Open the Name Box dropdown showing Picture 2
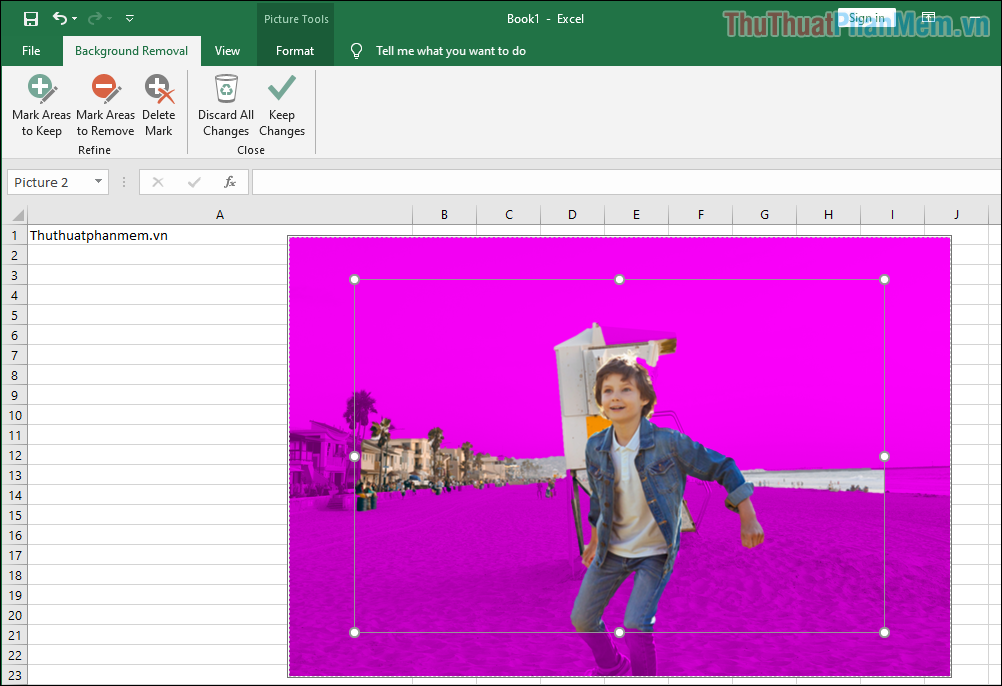The height and width of the screenshot is (686, 1002). (x=97, y=181)
